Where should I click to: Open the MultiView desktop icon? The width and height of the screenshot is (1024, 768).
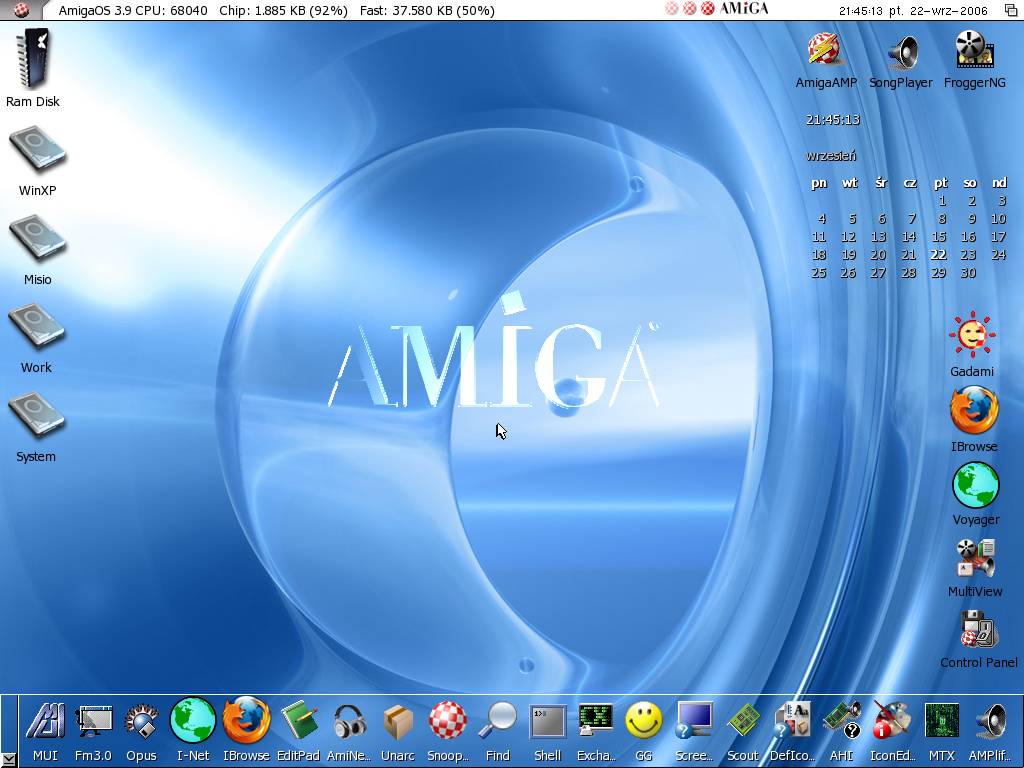[x=975, y=558]
